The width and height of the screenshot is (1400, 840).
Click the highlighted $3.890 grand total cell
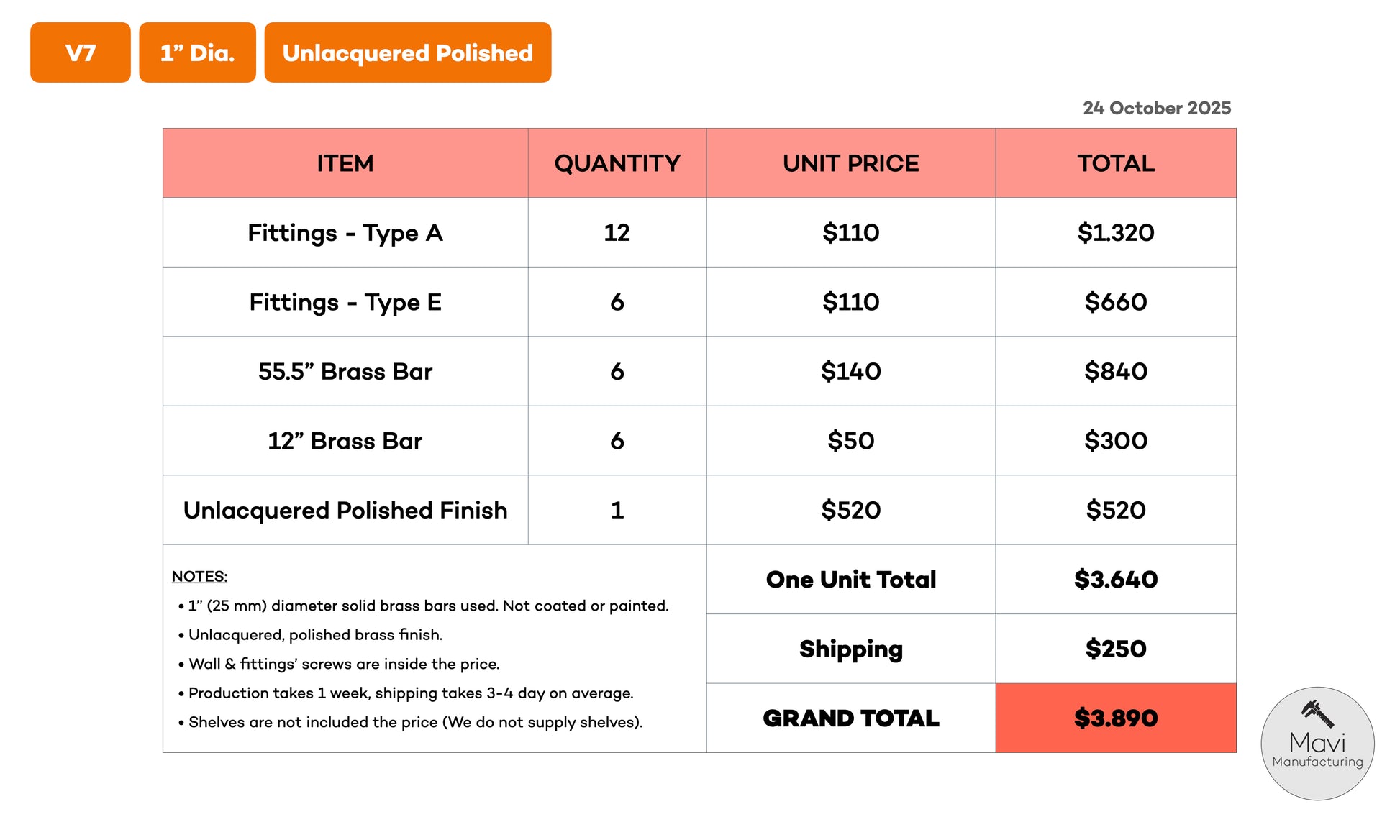[x=1115, y=718]
